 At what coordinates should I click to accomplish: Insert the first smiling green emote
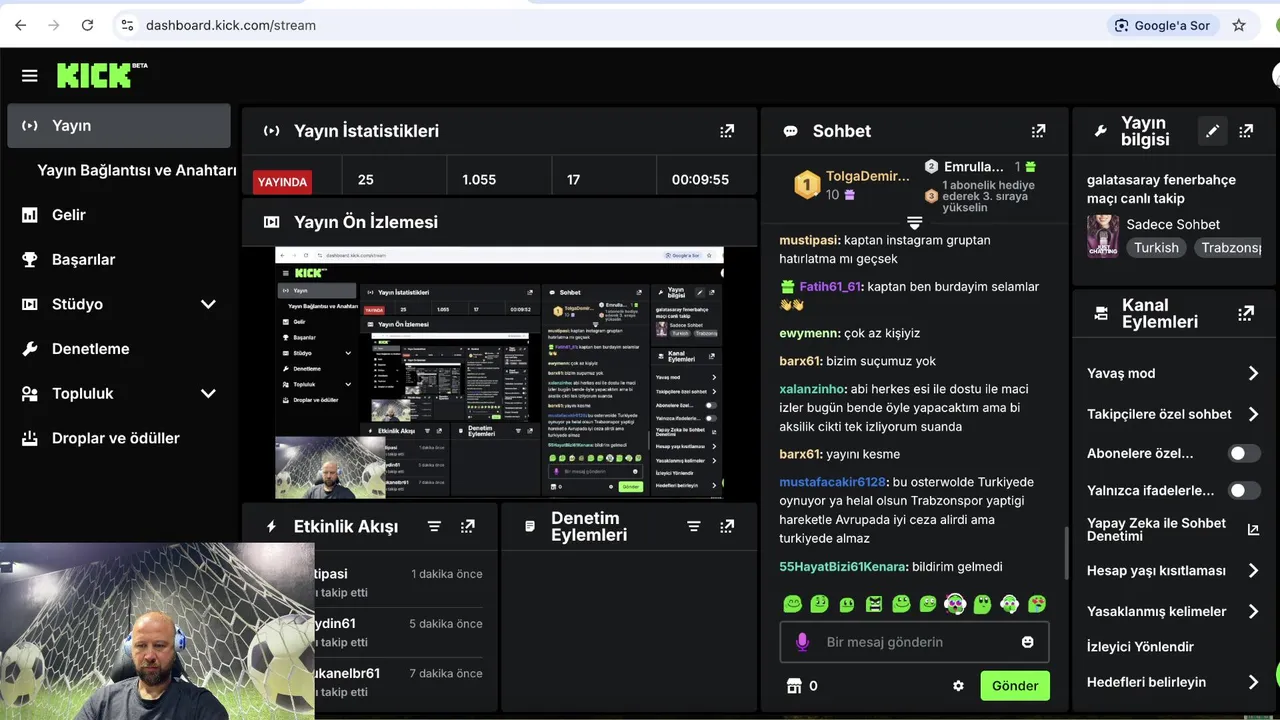(793, 604)
